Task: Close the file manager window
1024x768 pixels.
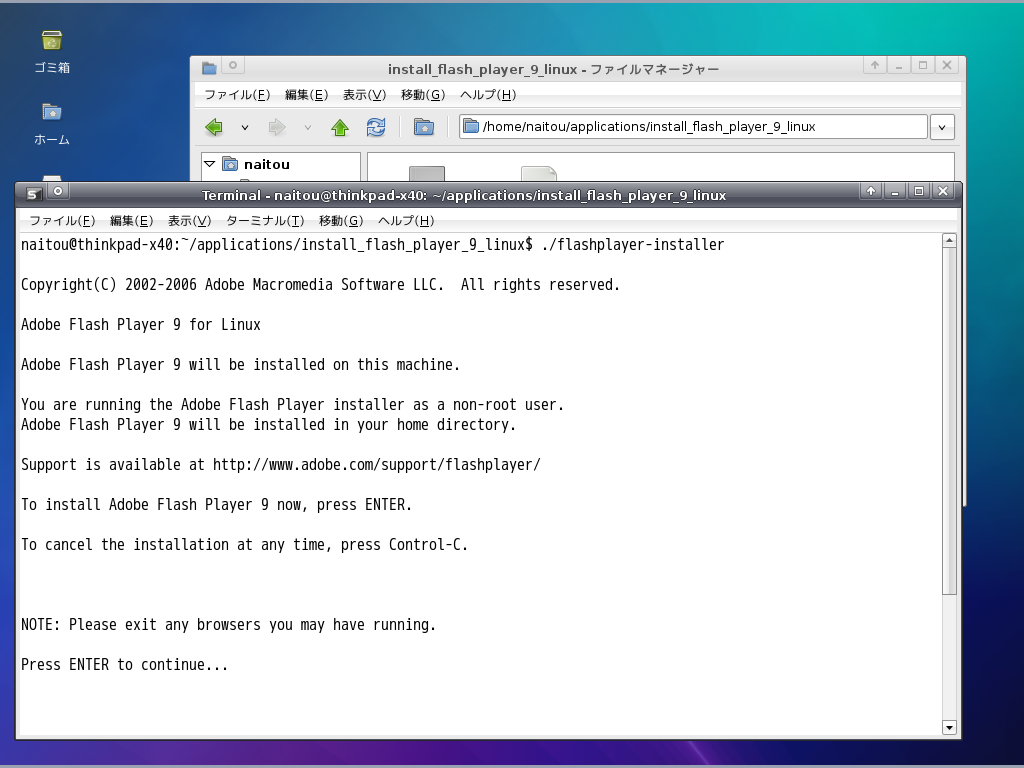Action: pyautogui.click(x=947, y=65)
